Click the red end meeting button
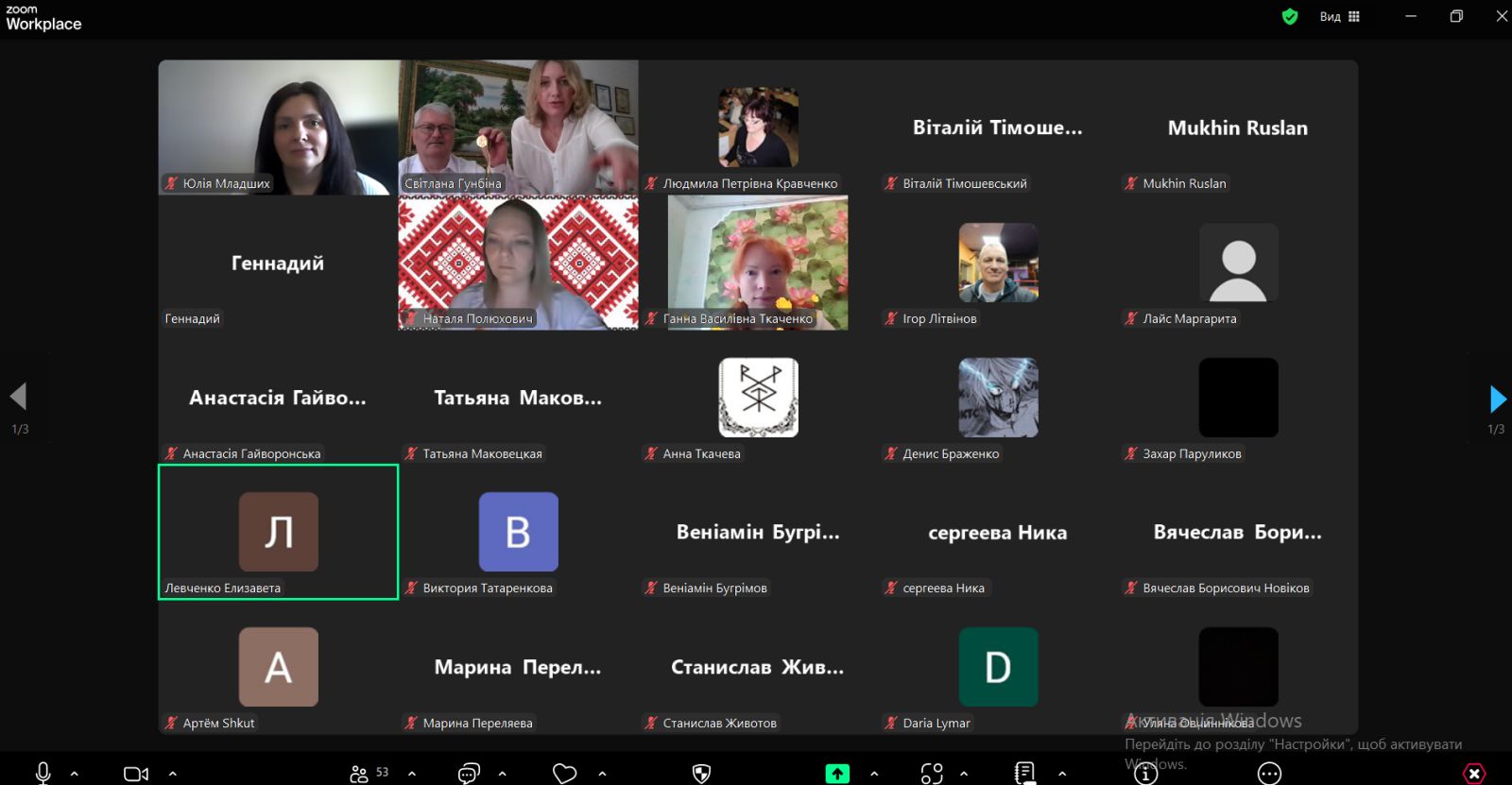 pos(1474,774)
